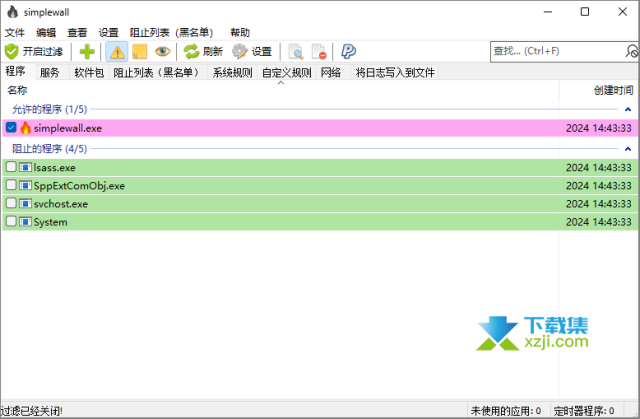The height and width of the screenshot is (419, 640).
Task: Switch to the 自定义规则 tab
Action: (x=287, y=73)
